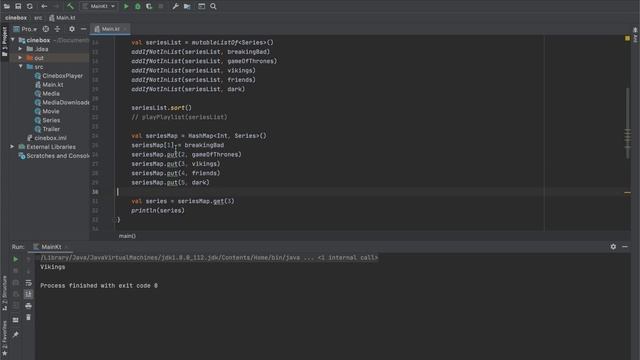640x360 pixels.
Task: Click the locate opened file target icon
Action: (x=46, y=29)
